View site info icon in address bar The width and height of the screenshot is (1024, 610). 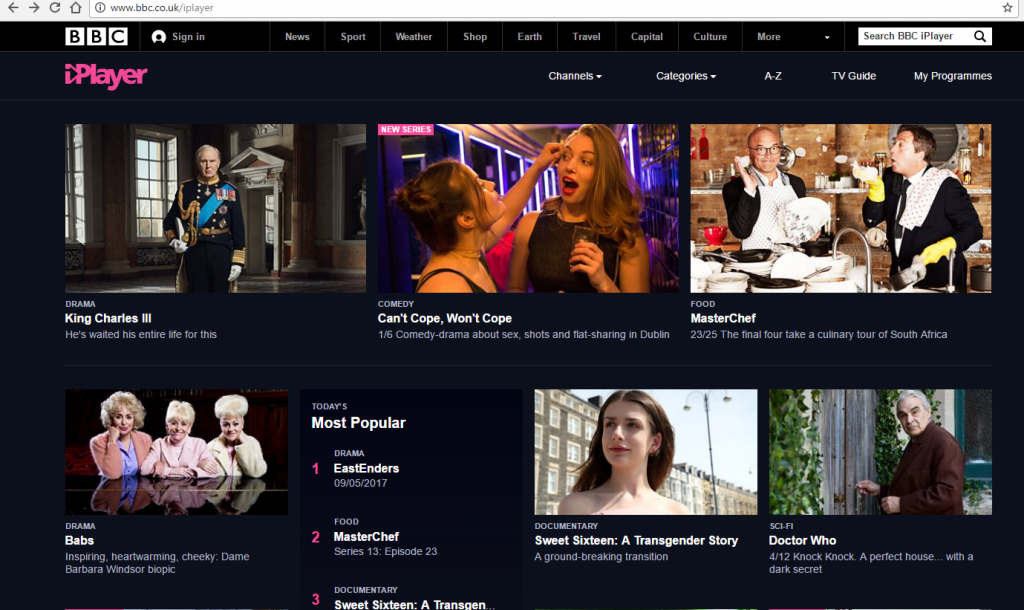[x=100, y=8]
